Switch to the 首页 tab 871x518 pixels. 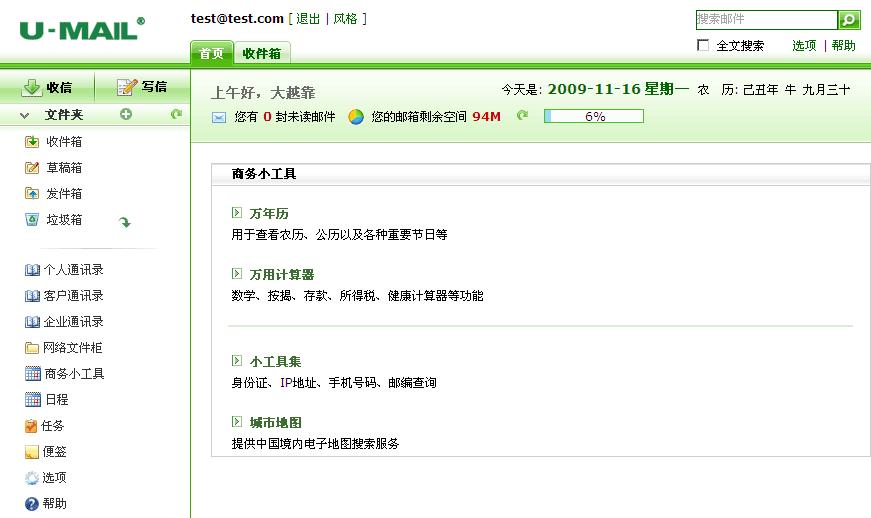(x=212, y=54)
